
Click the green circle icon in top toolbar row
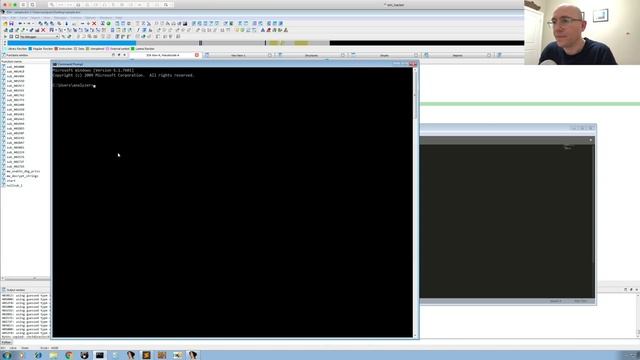(x=109, y=24)
